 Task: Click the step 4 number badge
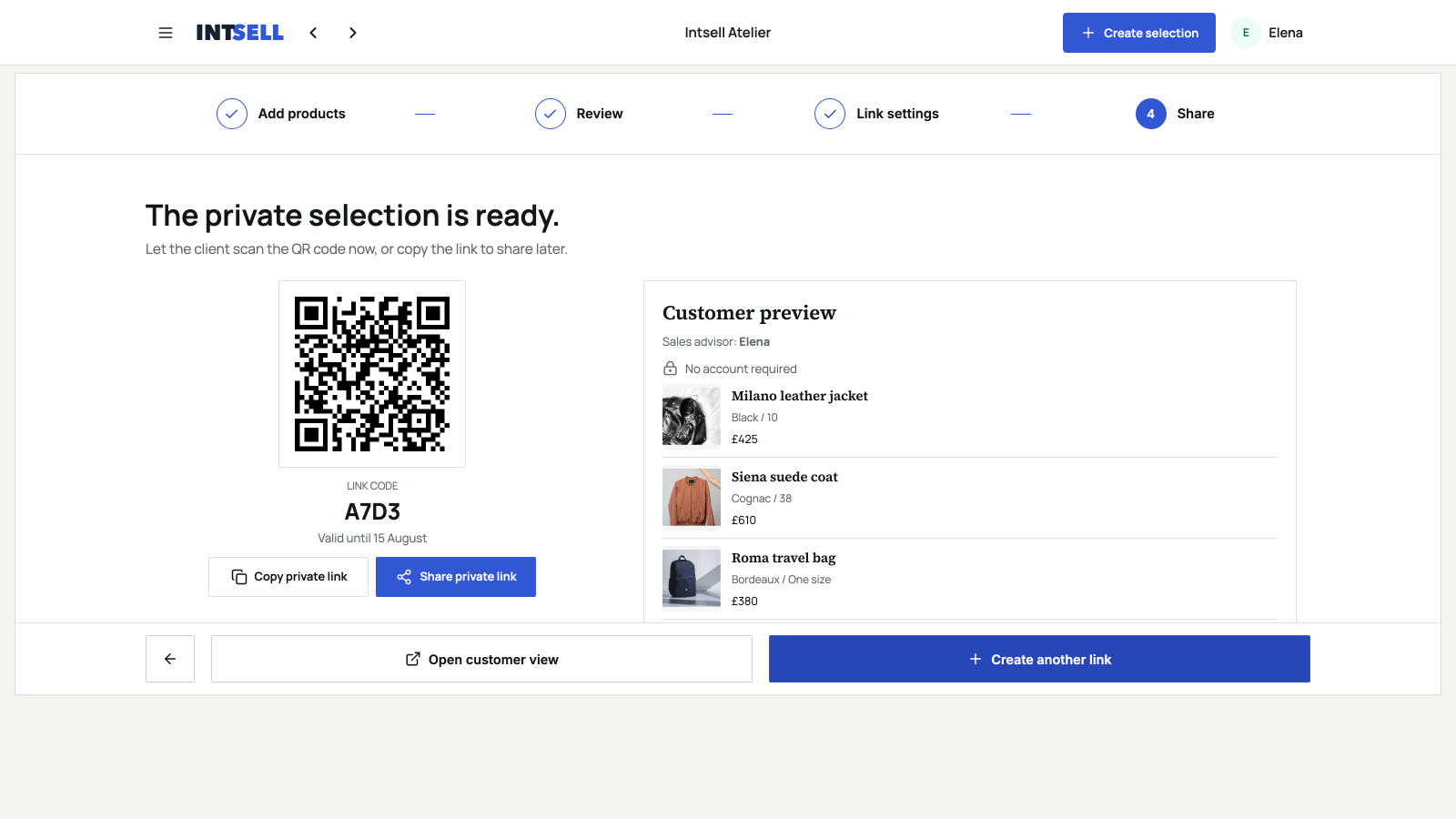pos(1151,114)
